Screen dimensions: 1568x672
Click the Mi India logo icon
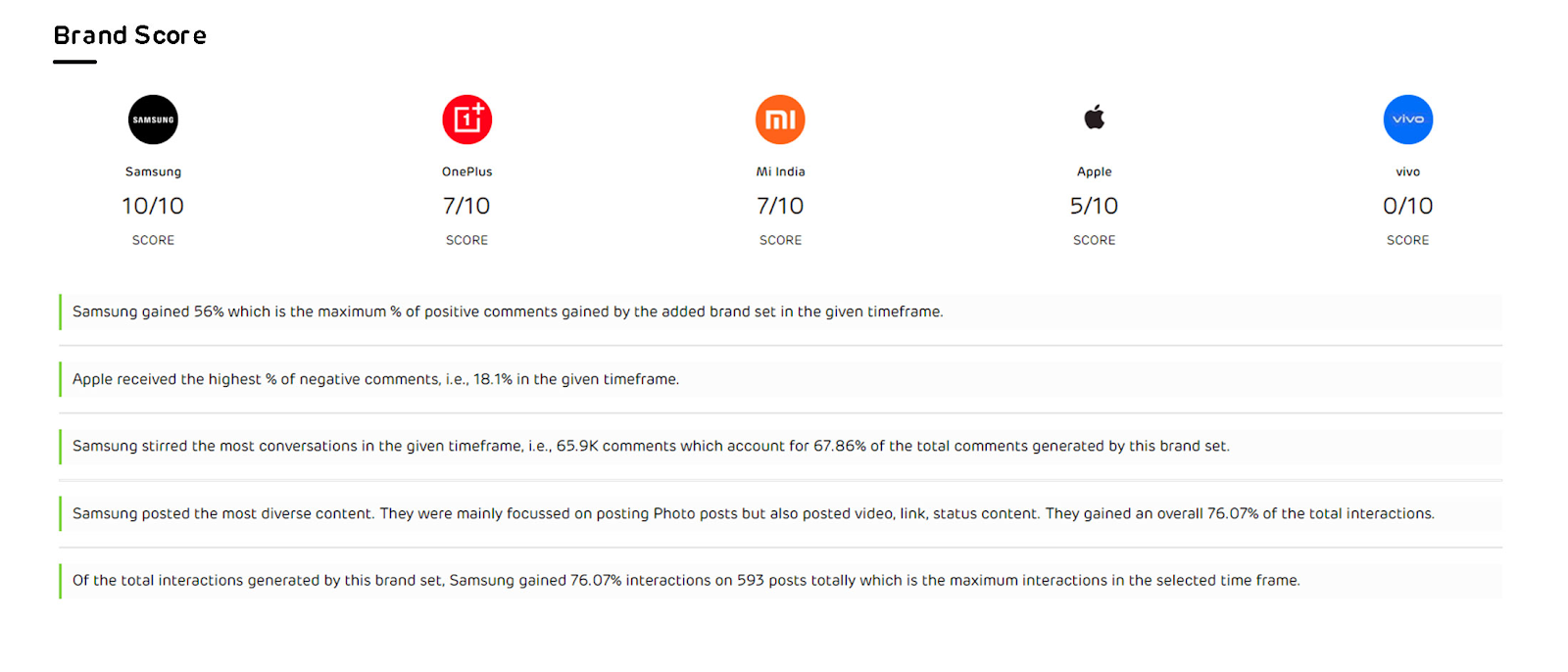pos(780,120)
